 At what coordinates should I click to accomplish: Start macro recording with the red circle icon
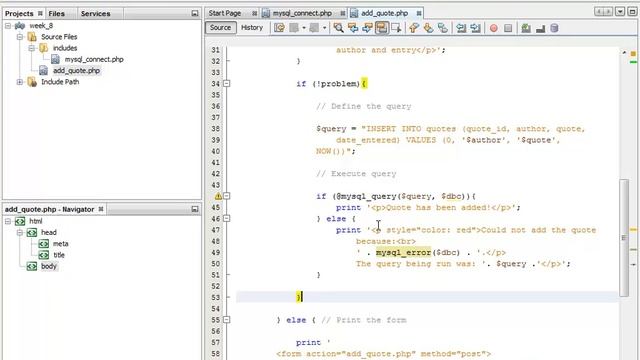tap(494, 28)
